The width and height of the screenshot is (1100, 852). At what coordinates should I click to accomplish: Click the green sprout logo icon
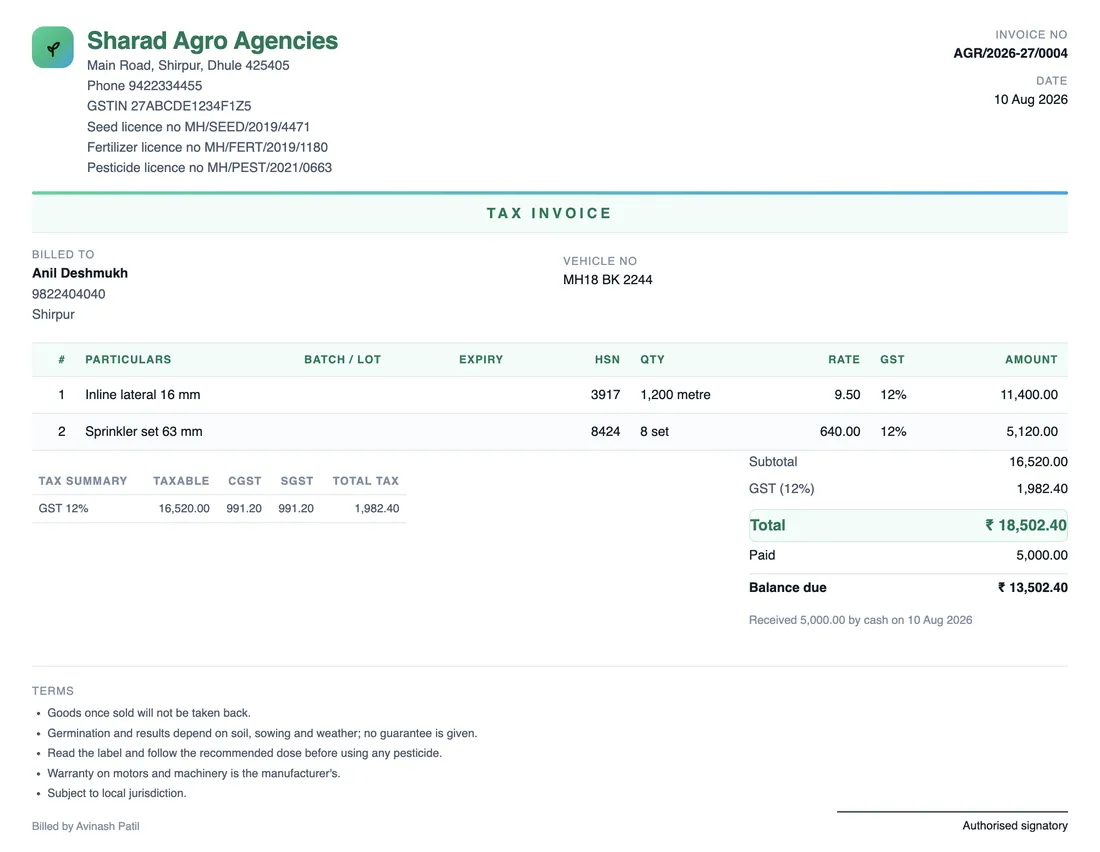click(53, 47)
